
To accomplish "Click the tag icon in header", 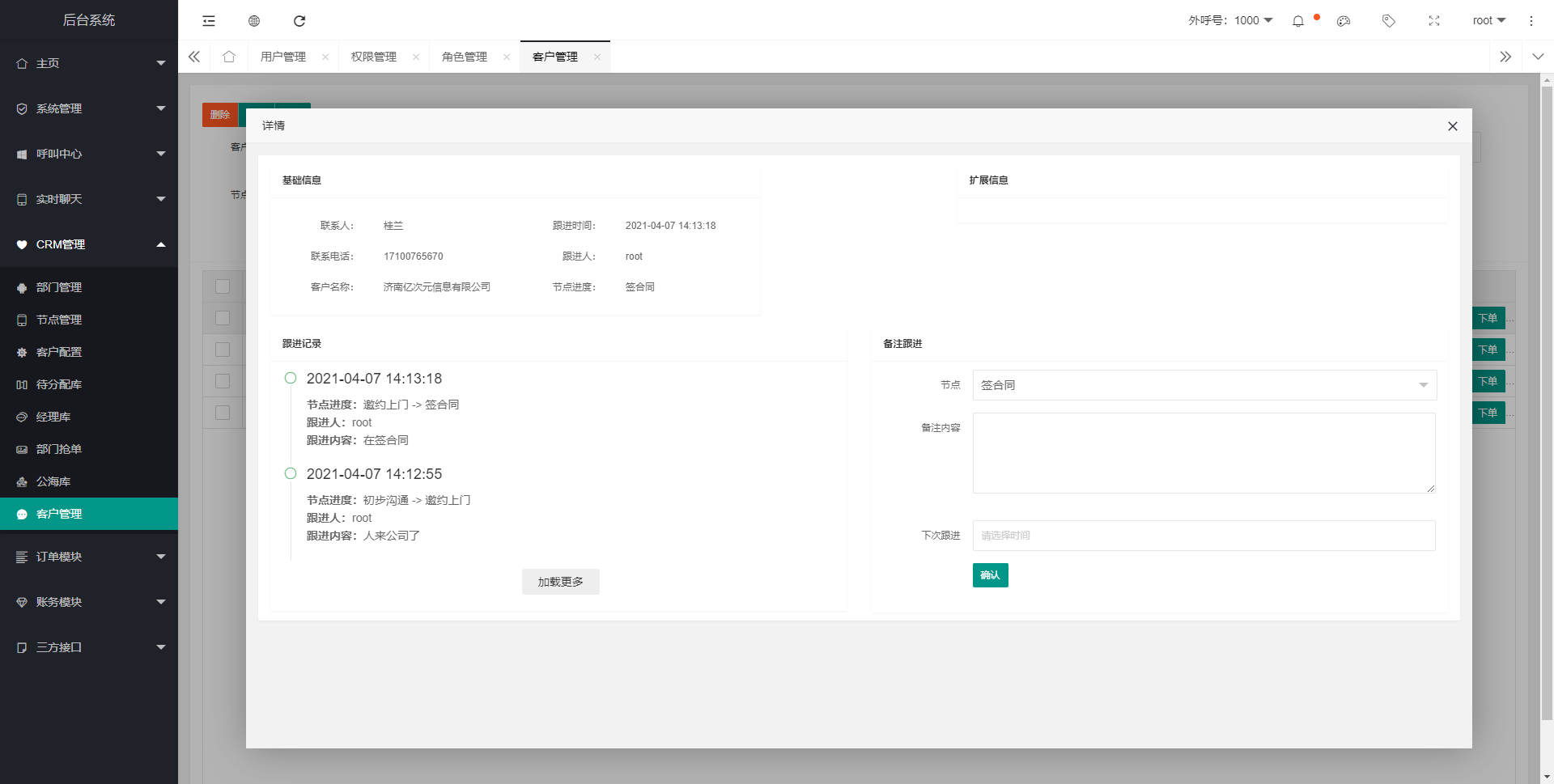I will point(1389,21).
